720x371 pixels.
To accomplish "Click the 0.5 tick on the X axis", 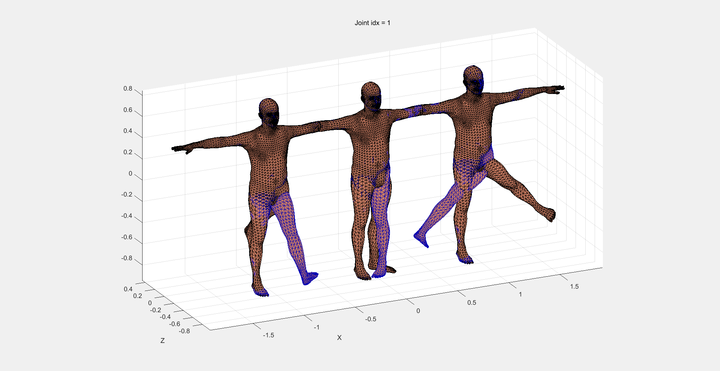I will 472,303.
